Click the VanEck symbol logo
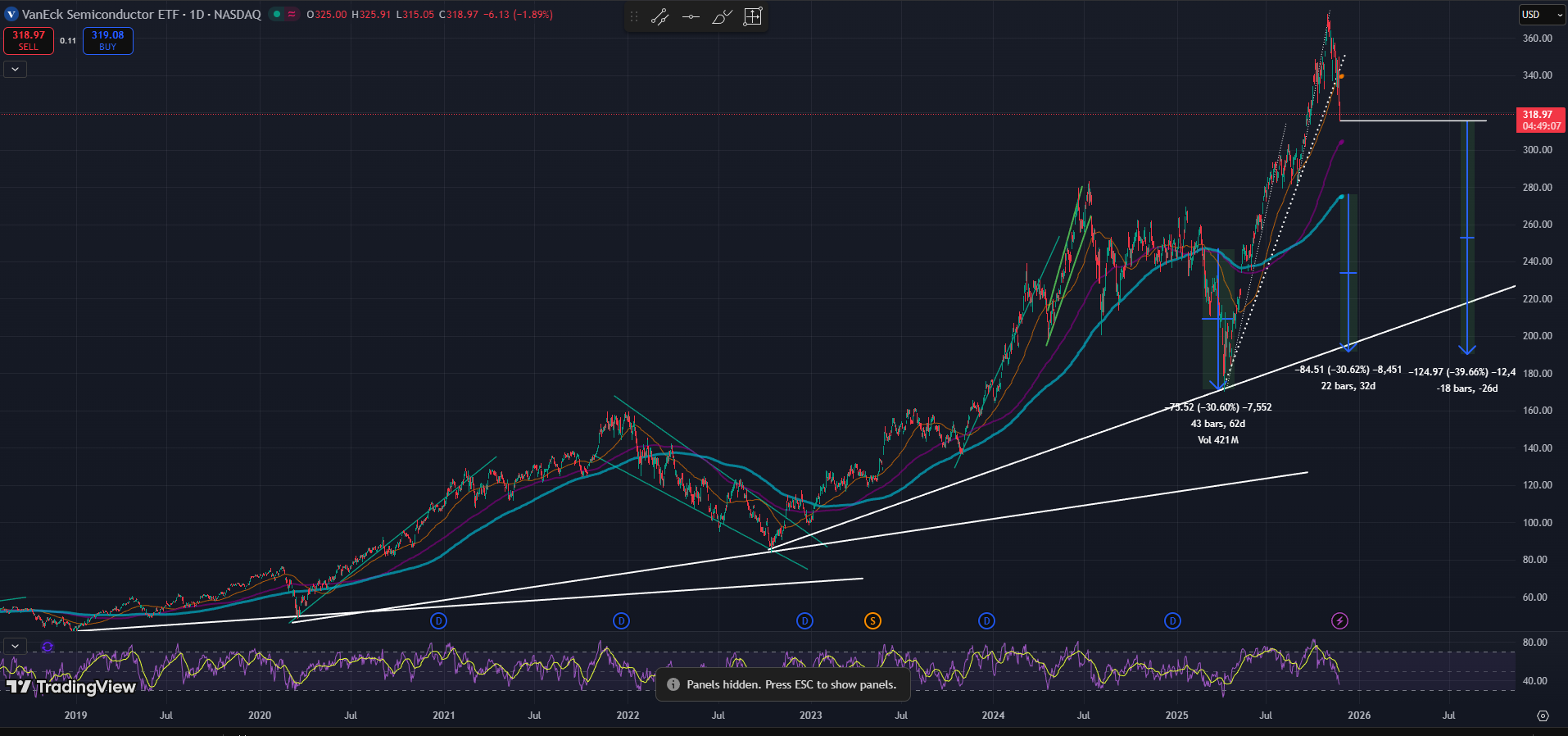Image resolution: width=1568 pixels, height=736 pixels. (x=11, y=15)
